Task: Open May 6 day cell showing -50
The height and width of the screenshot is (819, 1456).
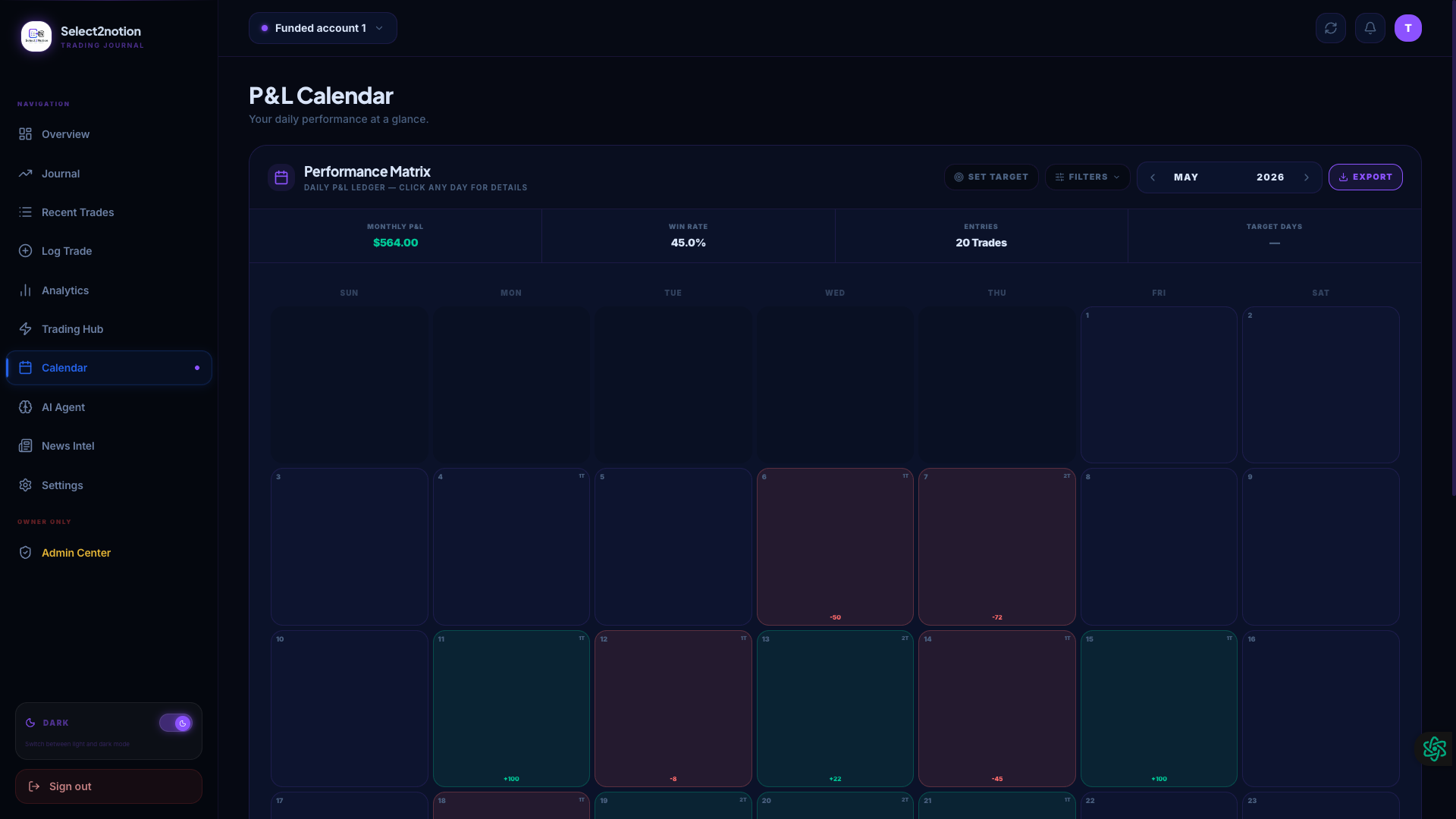Action: 835,547
